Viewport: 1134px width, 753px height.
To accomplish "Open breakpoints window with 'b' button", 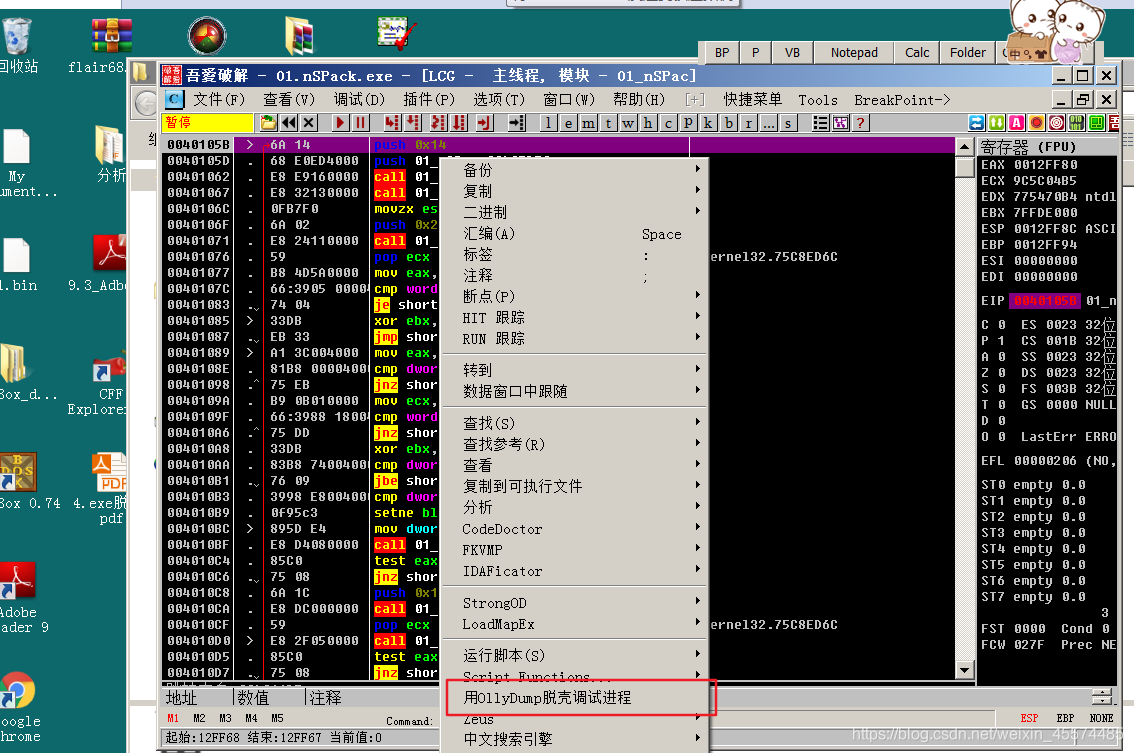I will [x=728, y=123].
